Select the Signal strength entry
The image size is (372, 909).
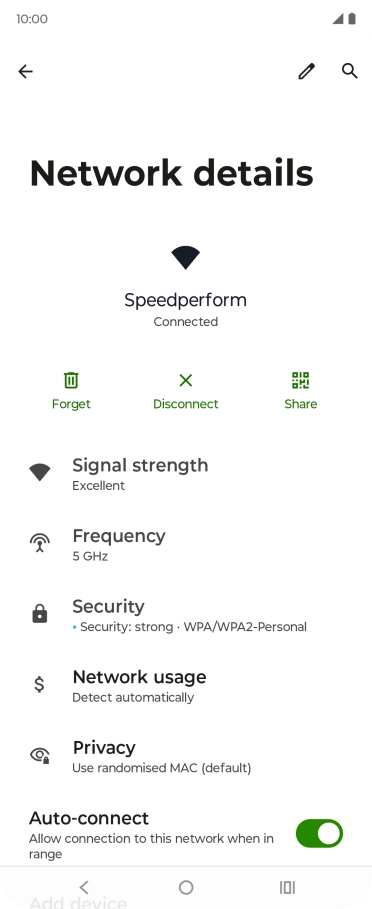click(x=186, y=472)
